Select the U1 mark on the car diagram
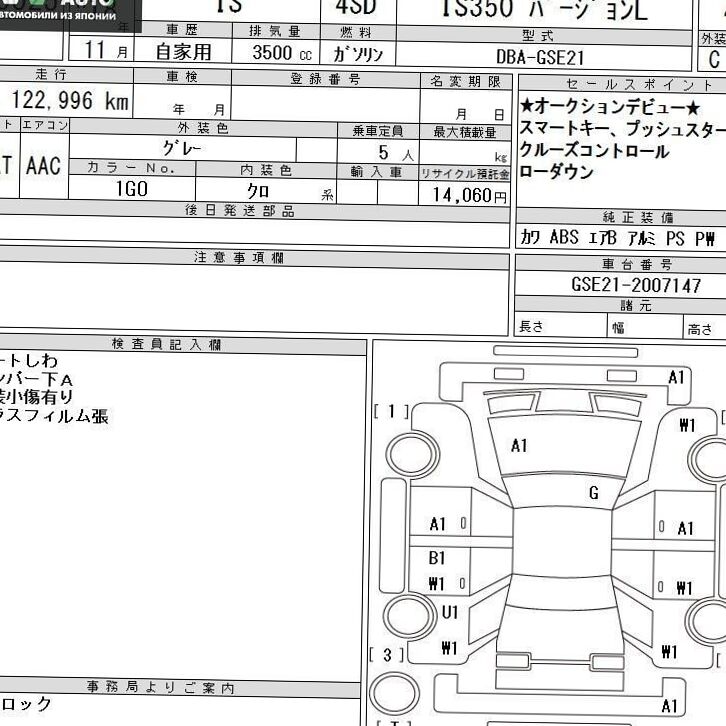This screenshot has width=726, height=726. click(450, 612)
